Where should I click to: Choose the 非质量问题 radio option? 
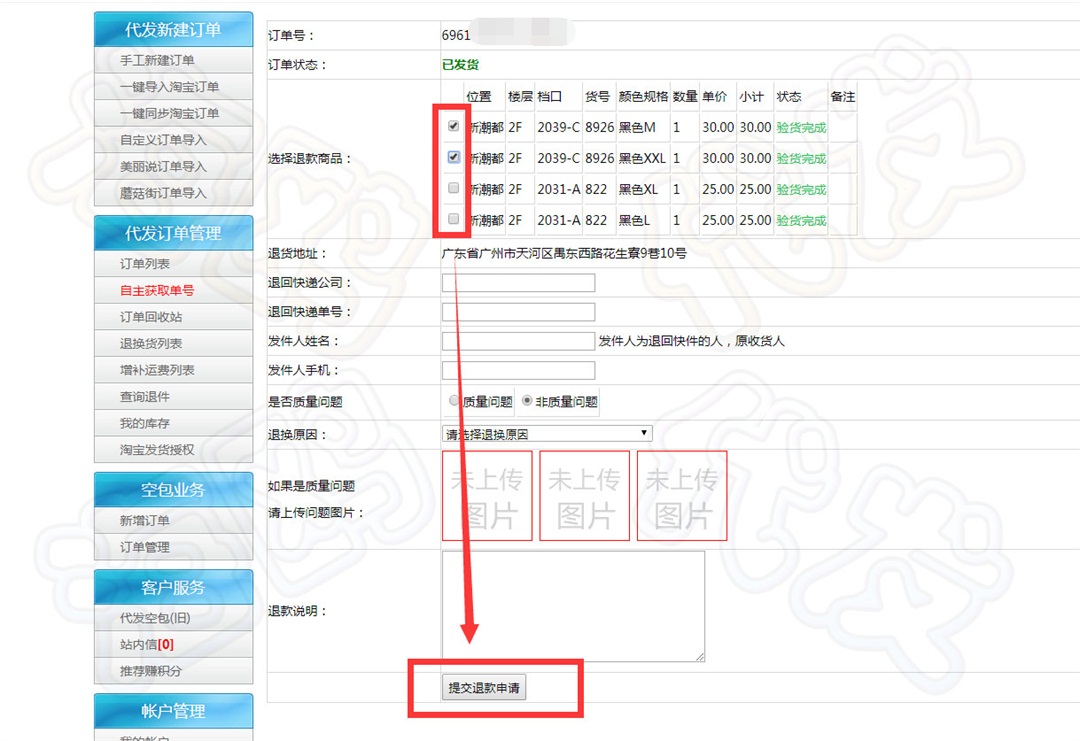[527, 401]
